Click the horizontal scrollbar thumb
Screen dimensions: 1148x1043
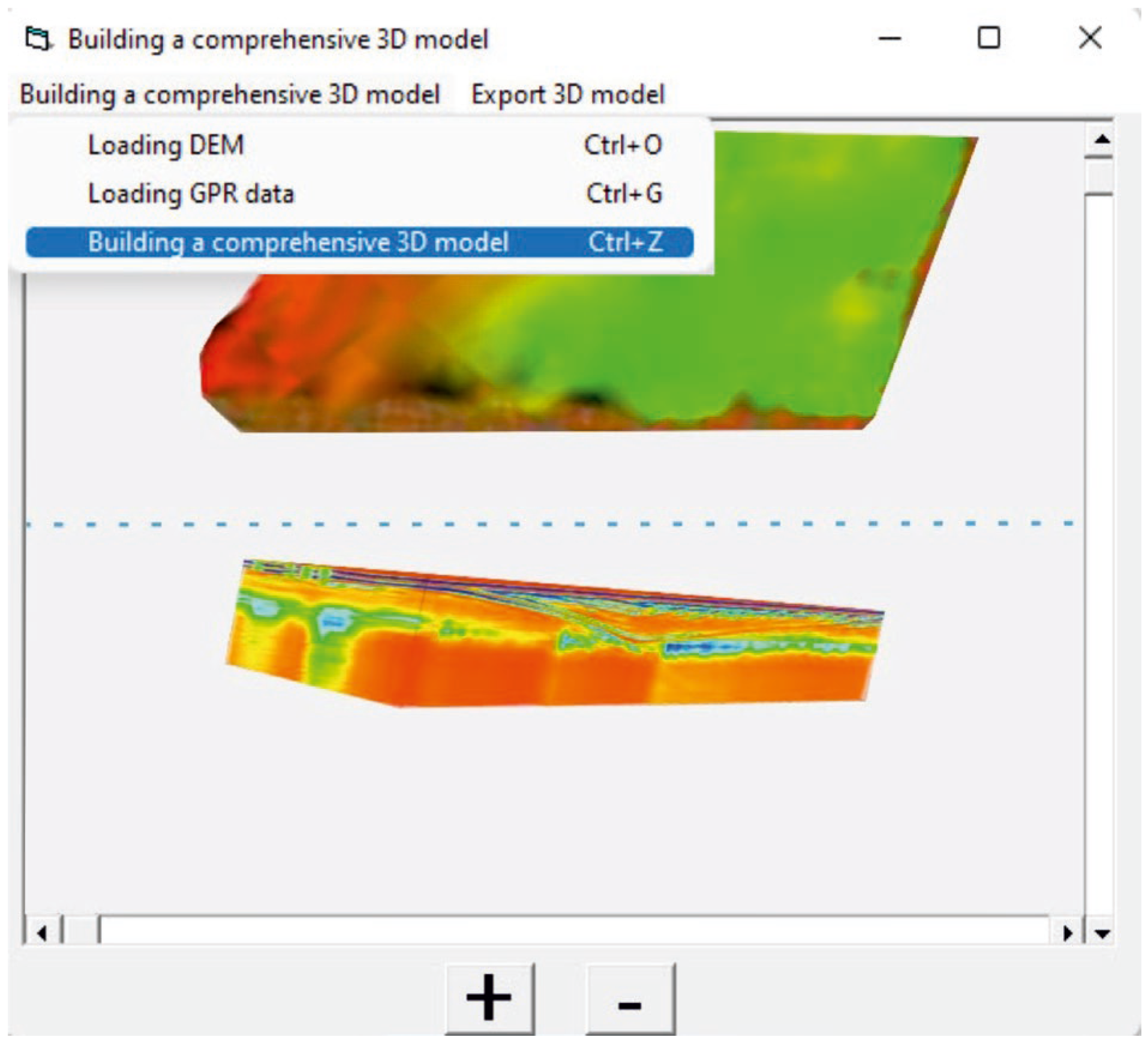coord(82,931)
